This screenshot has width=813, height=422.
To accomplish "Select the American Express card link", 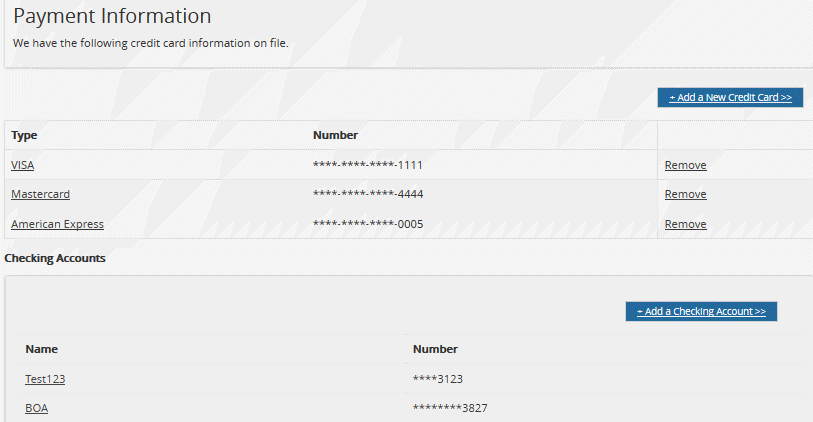I will pyautogui.click(x=57, y=224).
